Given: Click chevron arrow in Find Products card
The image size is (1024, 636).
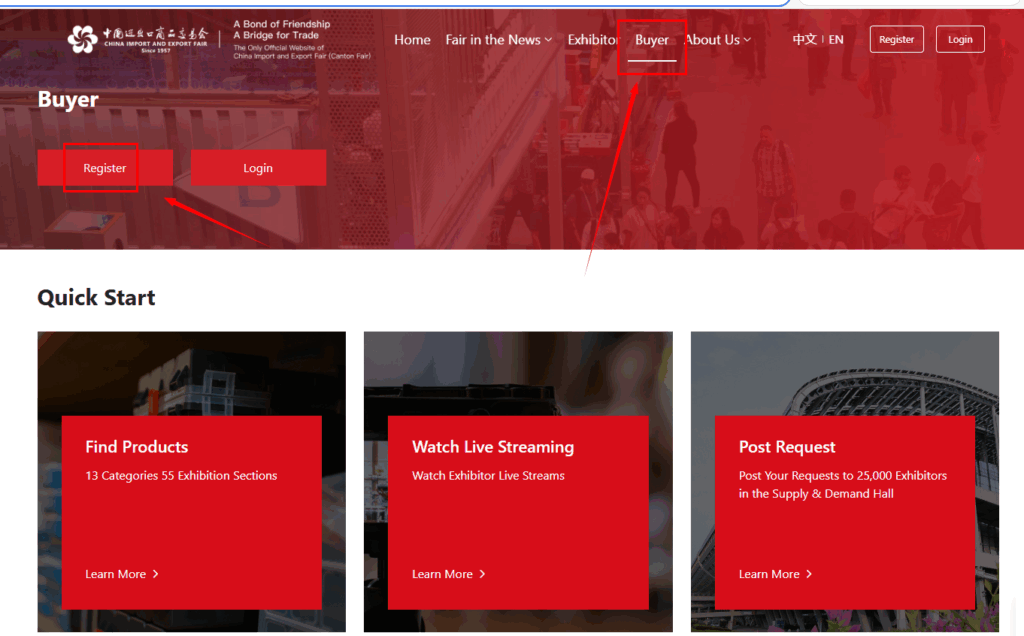Looking at the screenshot, I should [x=155, y=574].
